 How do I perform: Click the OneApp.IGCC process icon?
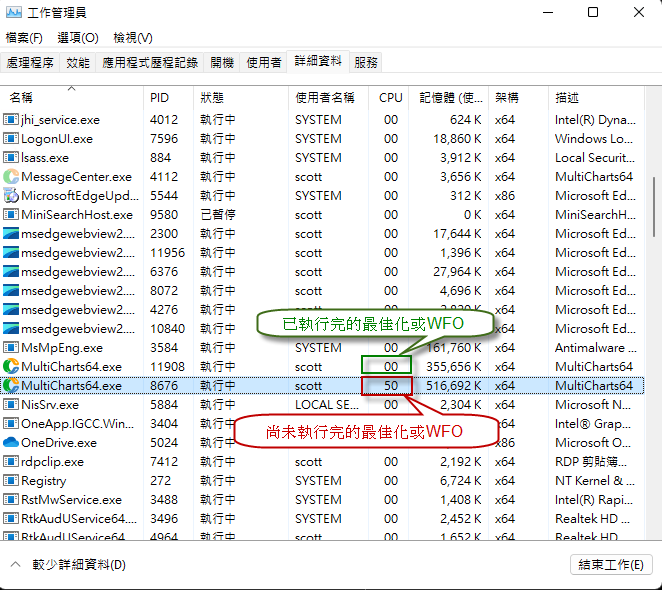11,424
